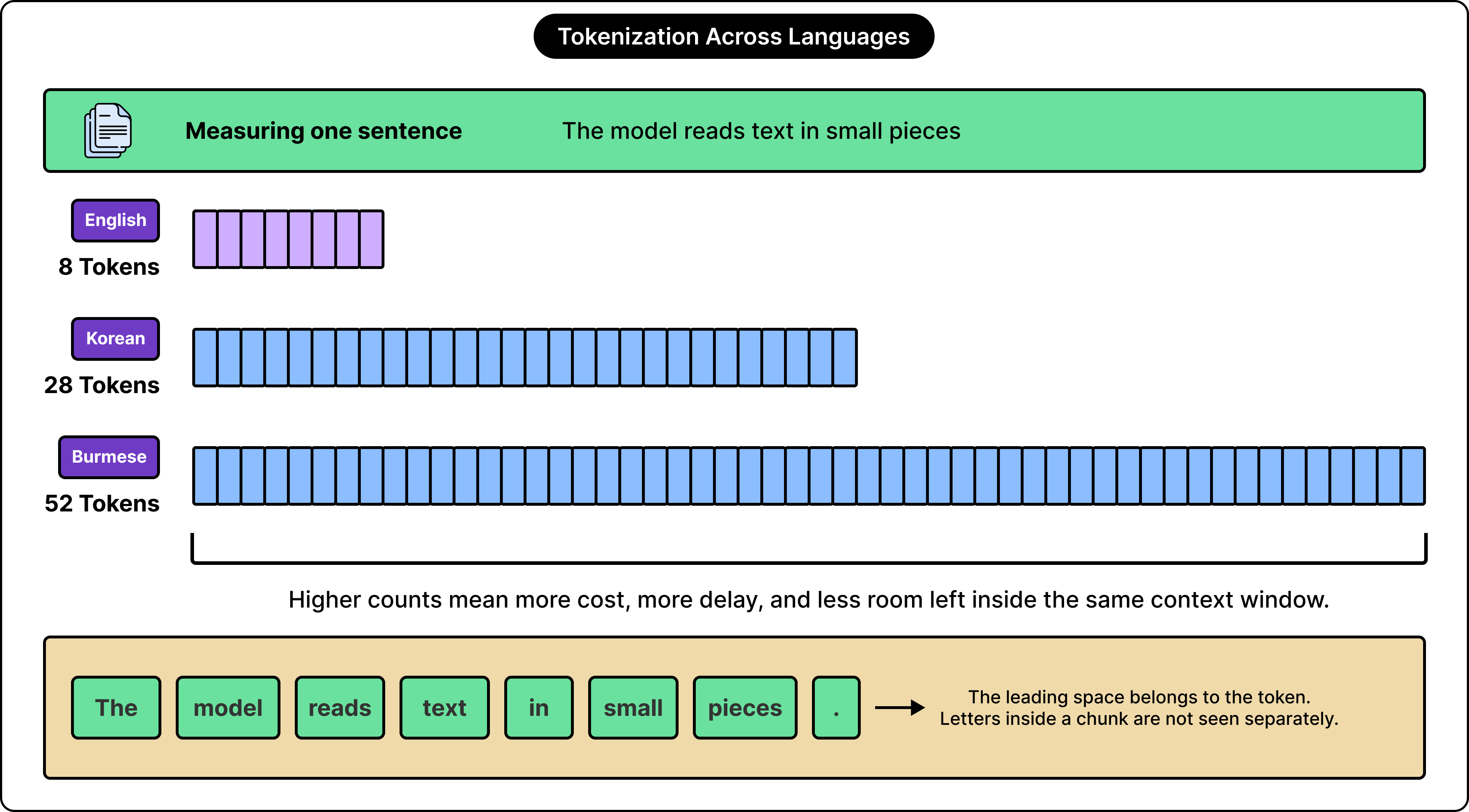
Task: Click "The leading space belongs to the token."
Action: 1139,697
